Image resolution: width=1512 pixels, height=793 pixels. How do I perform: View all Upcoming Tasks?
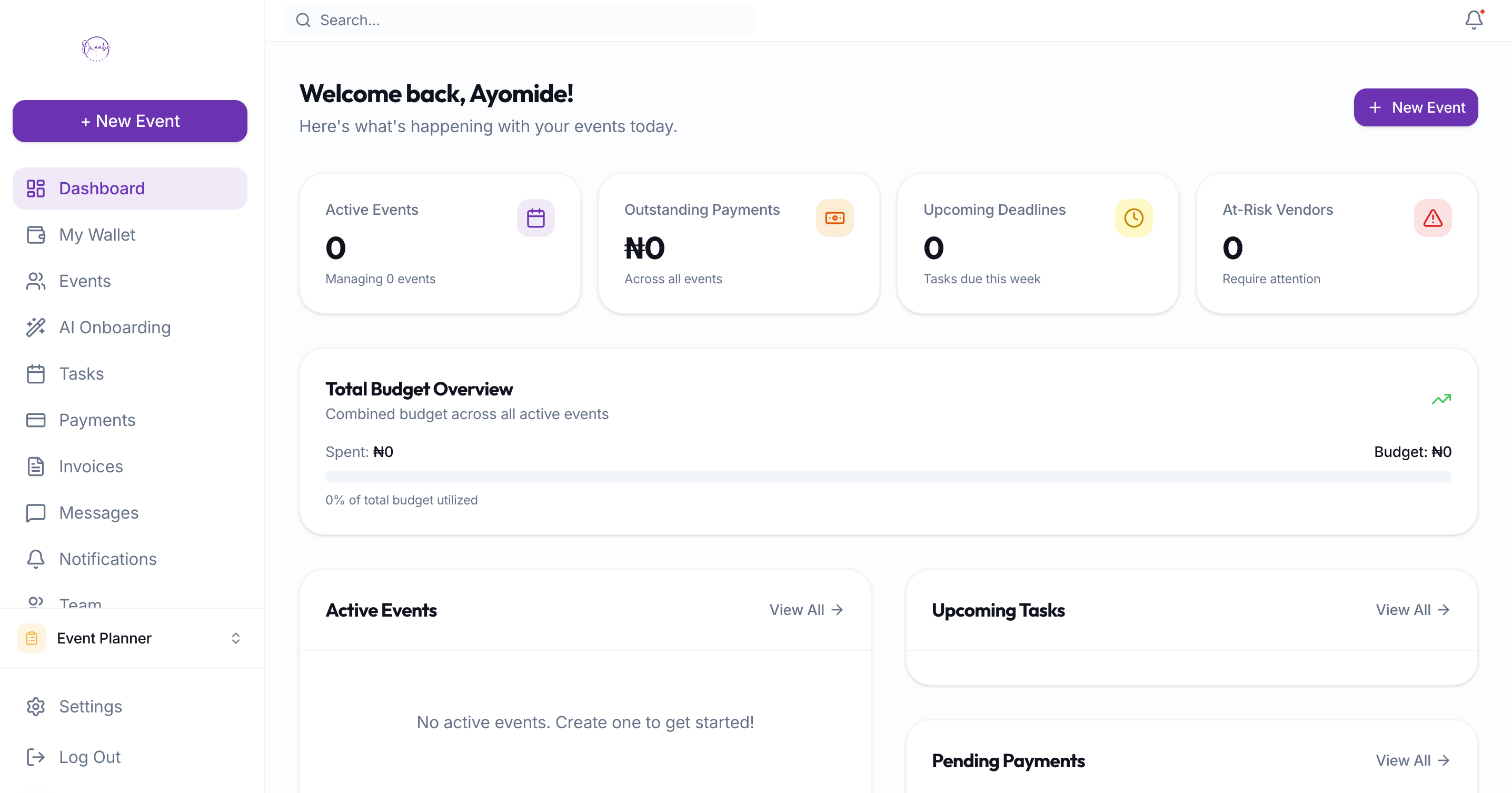click(1412, 610)
